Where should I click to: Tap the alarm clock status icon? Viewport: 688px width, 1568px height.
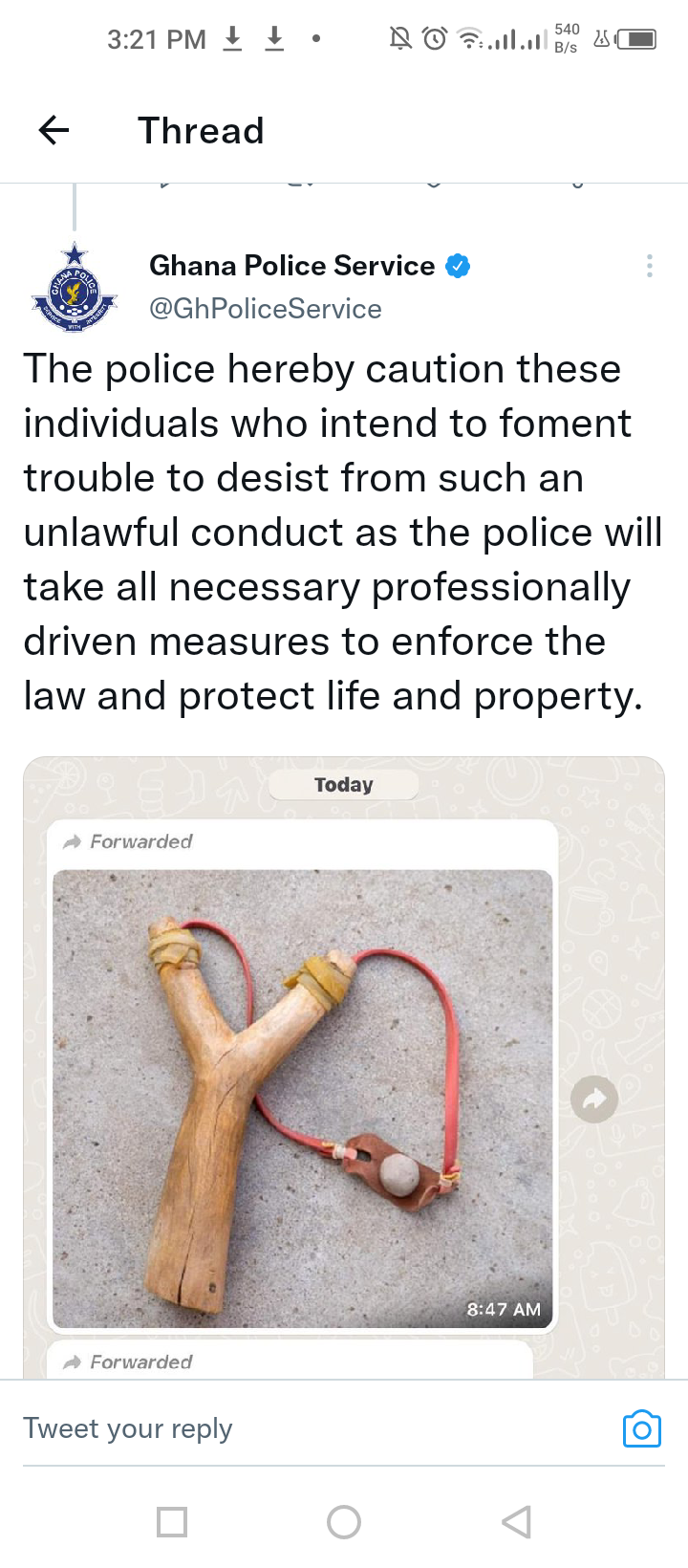coord(435,38)
